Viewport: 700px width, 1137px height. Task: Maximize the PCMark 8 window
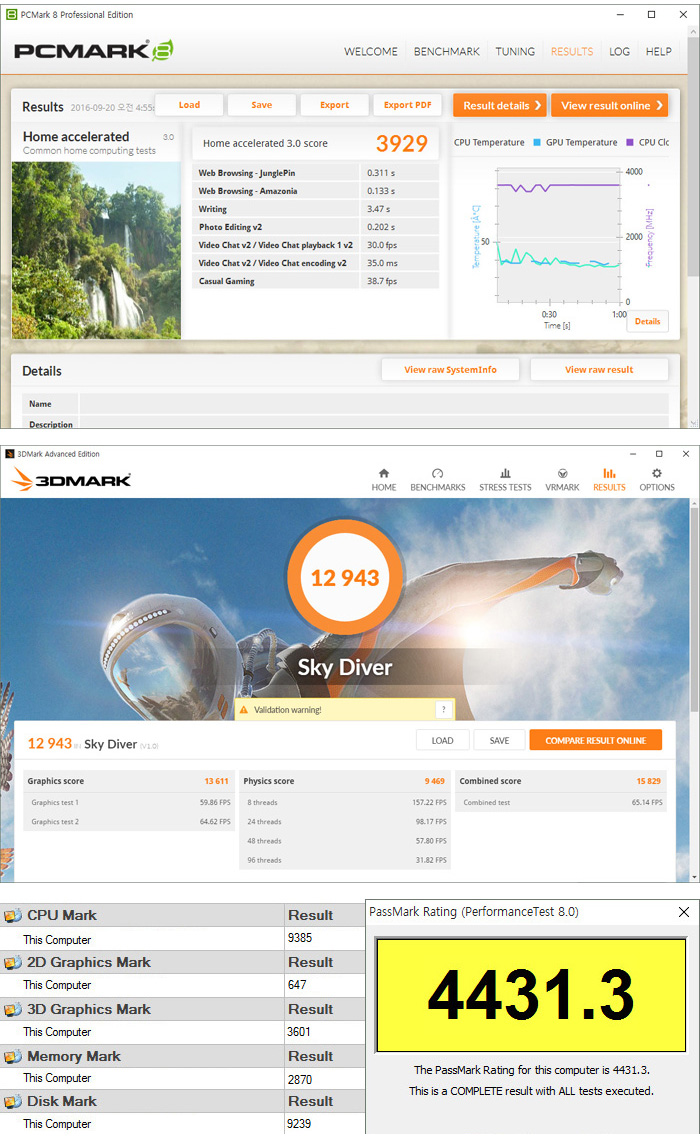point(651,15)
